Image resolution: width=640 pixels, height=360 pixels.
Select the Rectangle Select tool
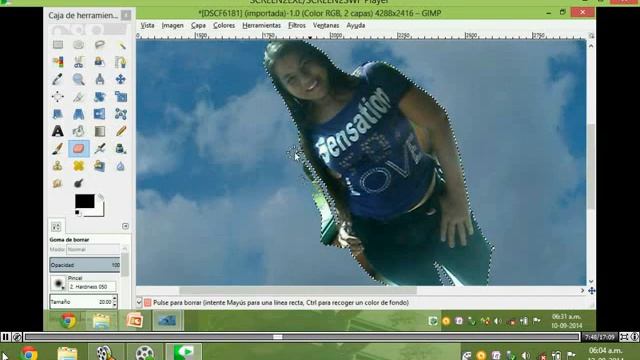click(58, 44)
